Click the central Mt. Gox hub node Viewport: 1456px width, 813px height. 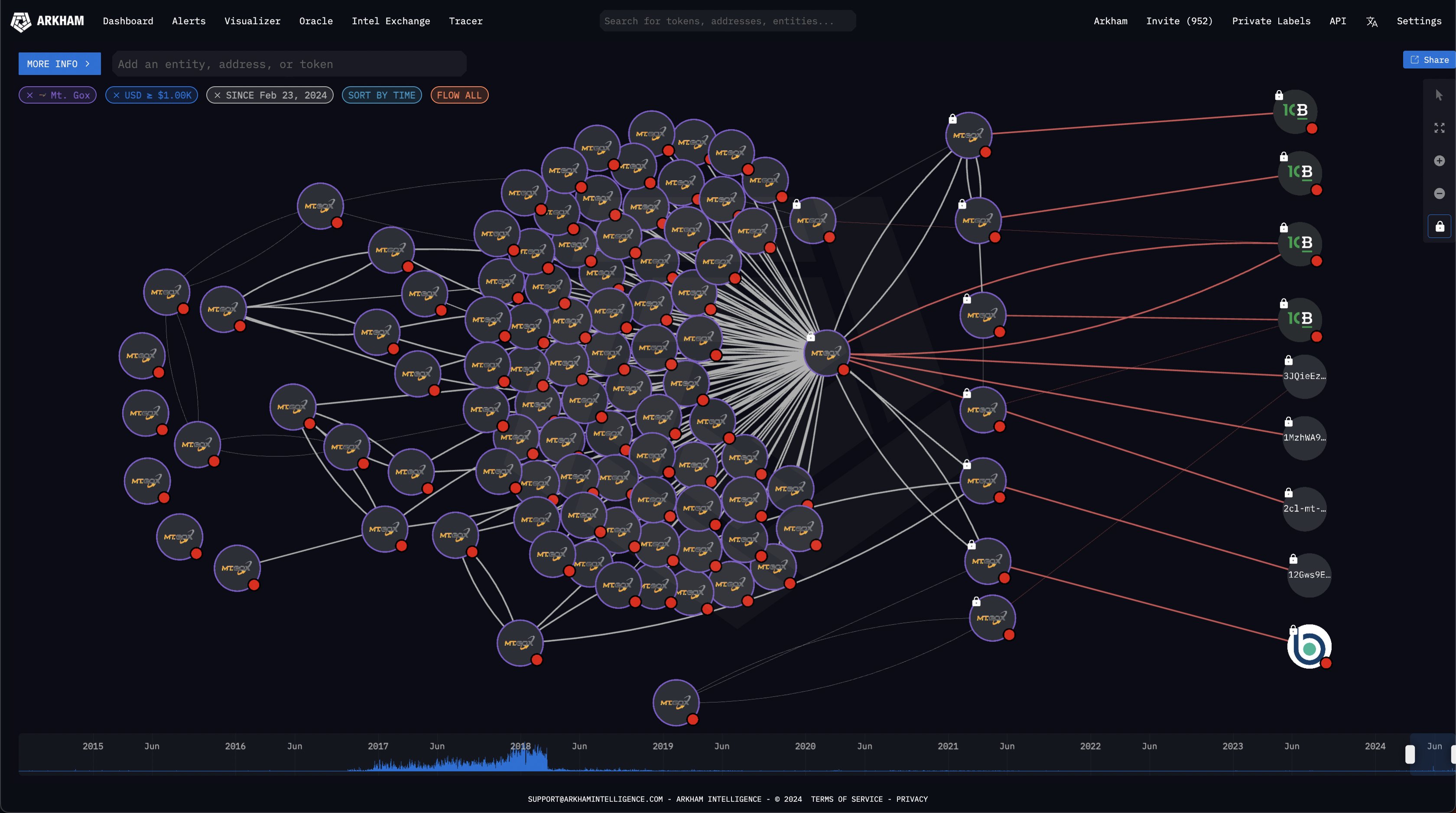pyautogui.click(x=826, y=353)
